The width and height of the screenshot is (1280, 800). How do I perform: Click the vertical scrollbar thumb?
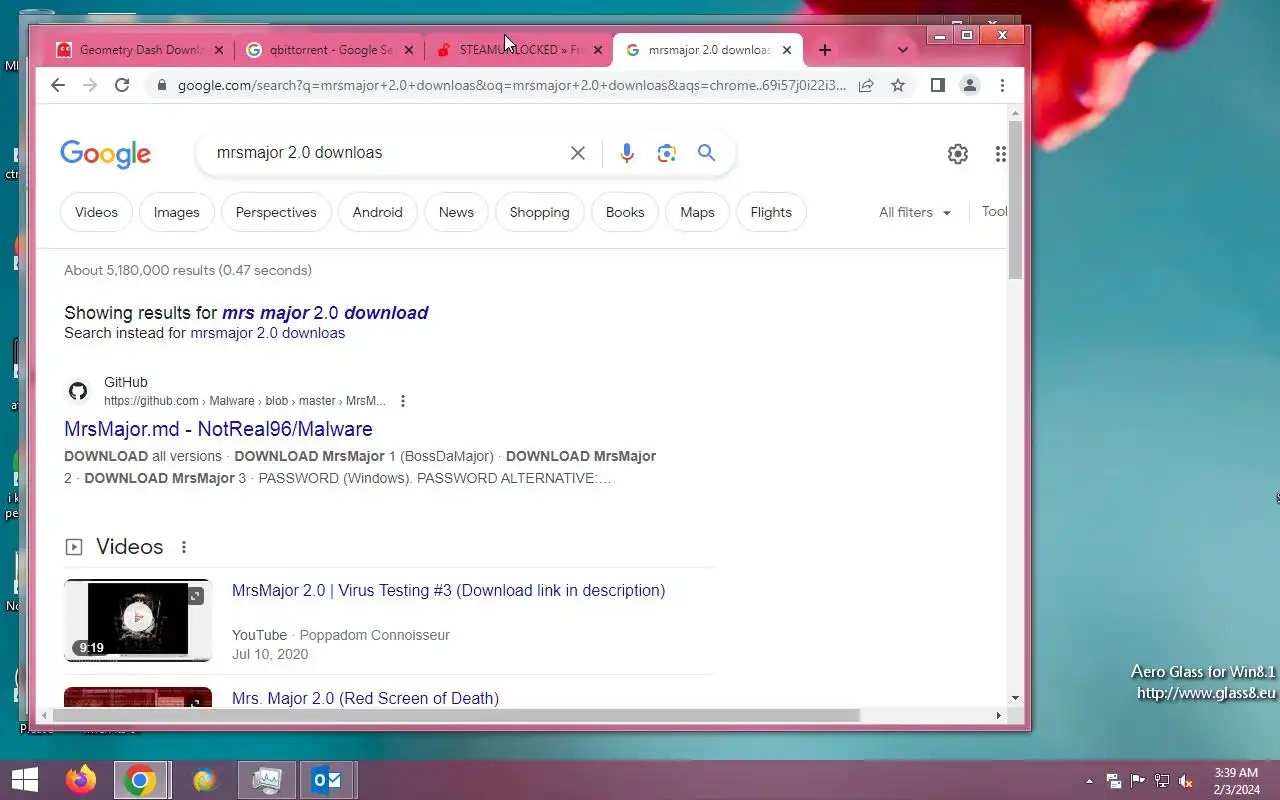[x=1015, y=200]
